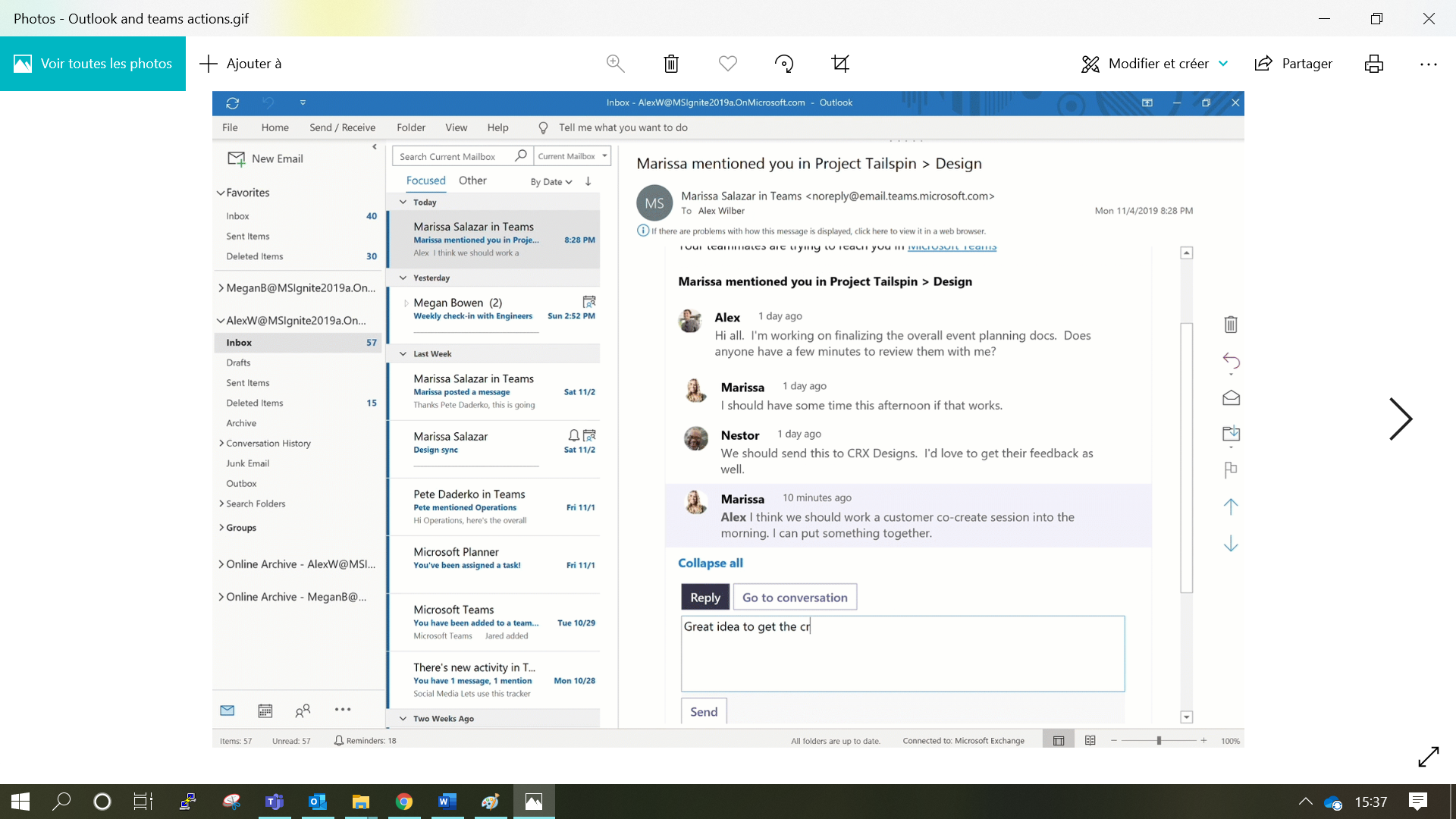The width and height of the screenshot is (1456, 819).
Task: Click the search magnifier in Search Current Mailbox
Action: (521, 155)
